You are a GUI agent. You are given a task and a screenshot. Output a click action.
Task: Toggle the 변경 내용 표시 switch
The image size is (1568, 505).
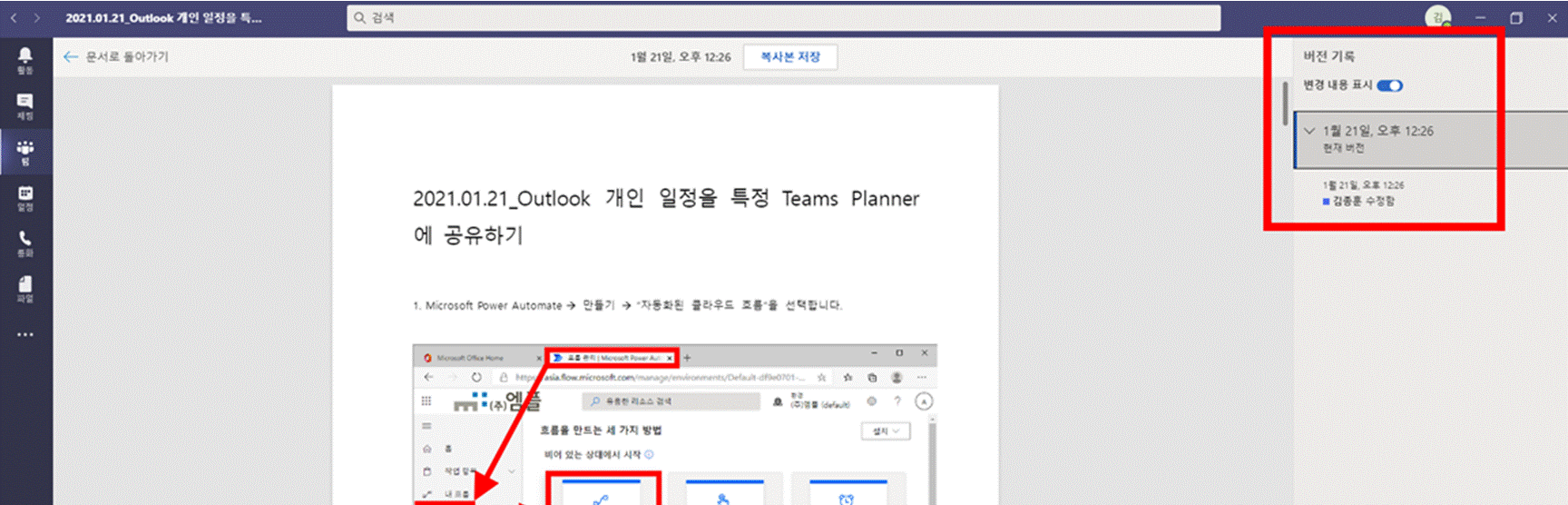1389,85
